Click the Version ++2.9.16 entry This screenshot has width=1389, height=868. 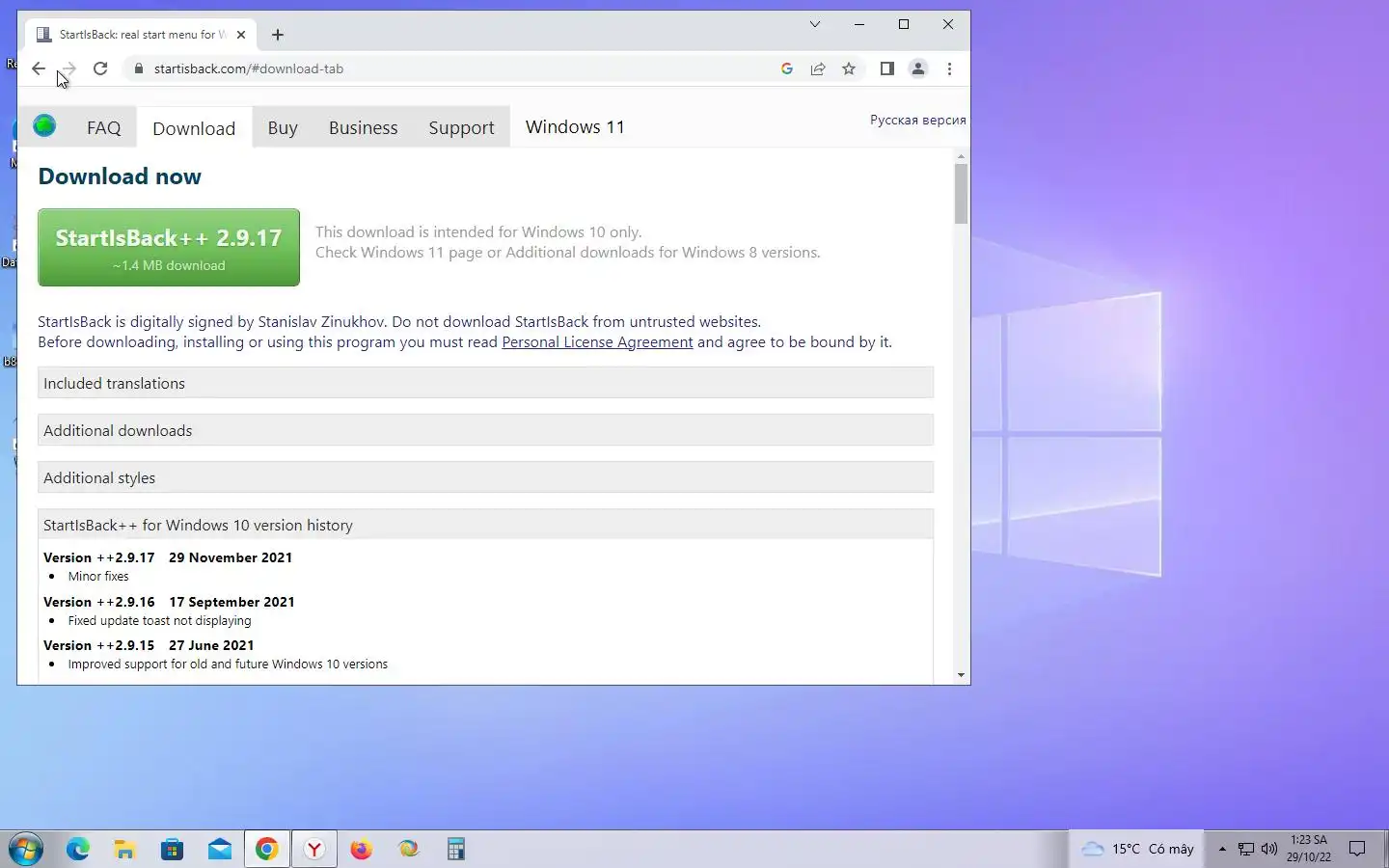pyautogui.click(x=169, y=602)
